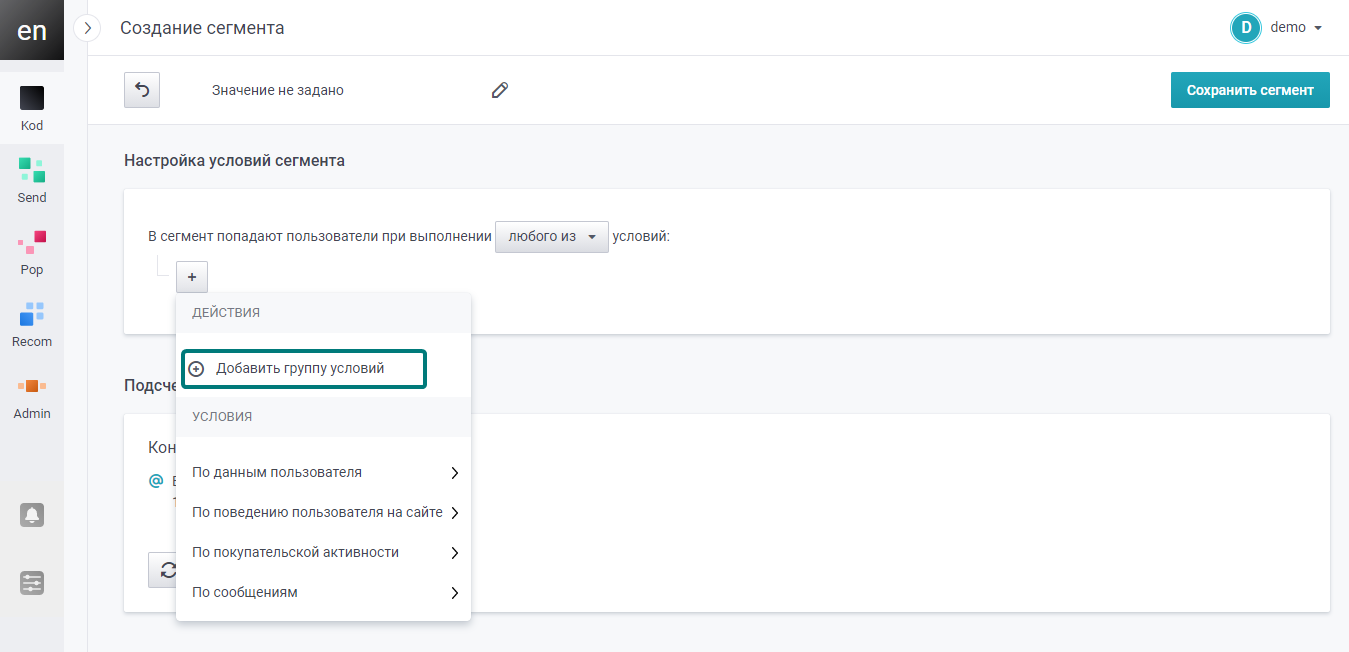Click the 'en' logo in top-left corner

(x=32, y=30)
